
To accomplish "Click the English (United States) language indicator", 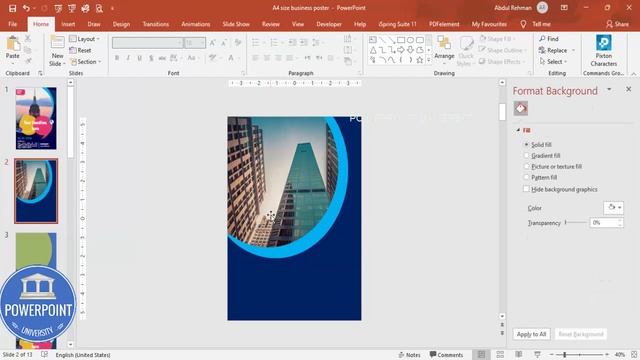I will coord(83,355).
